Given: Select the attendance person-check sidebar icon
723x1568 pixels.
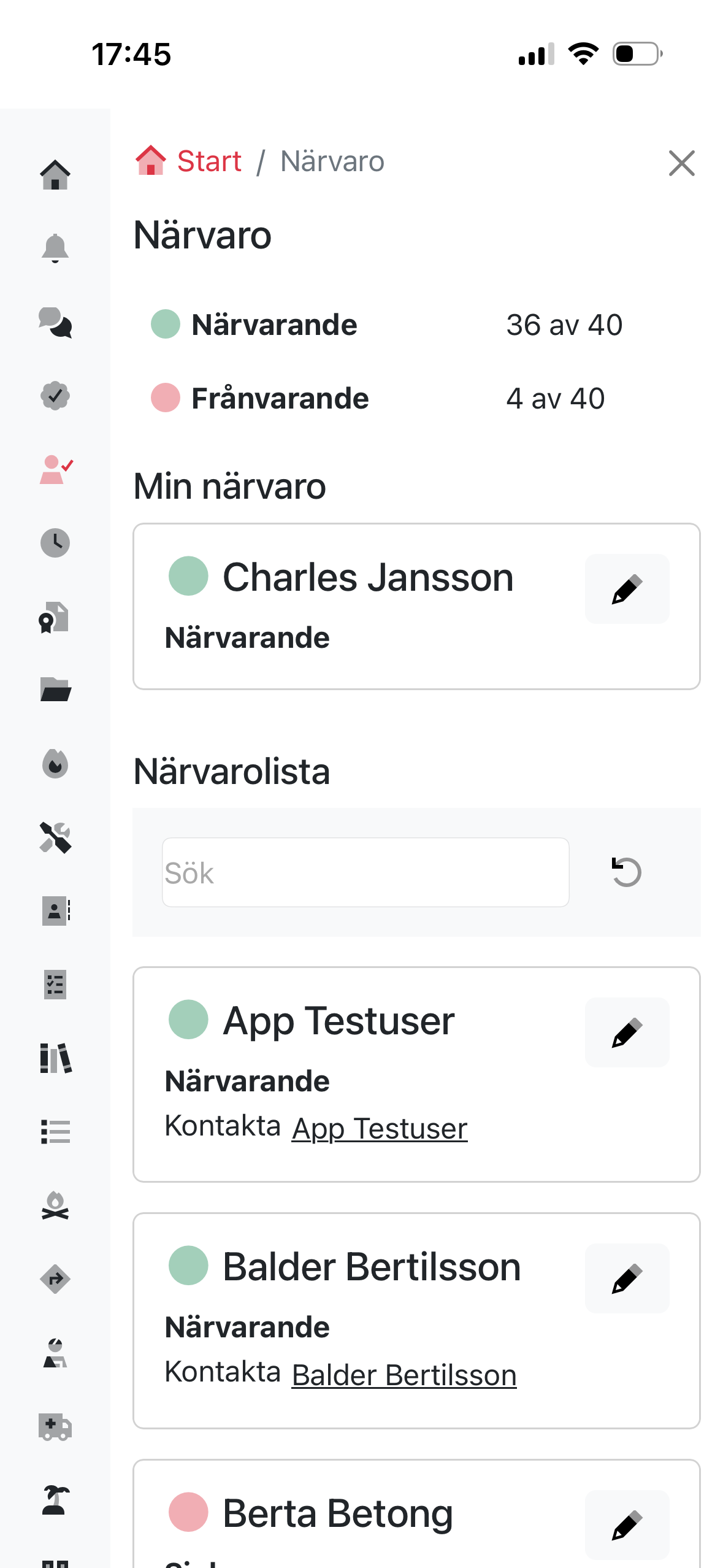Looking at the screenshot, I should pos(56,470).
